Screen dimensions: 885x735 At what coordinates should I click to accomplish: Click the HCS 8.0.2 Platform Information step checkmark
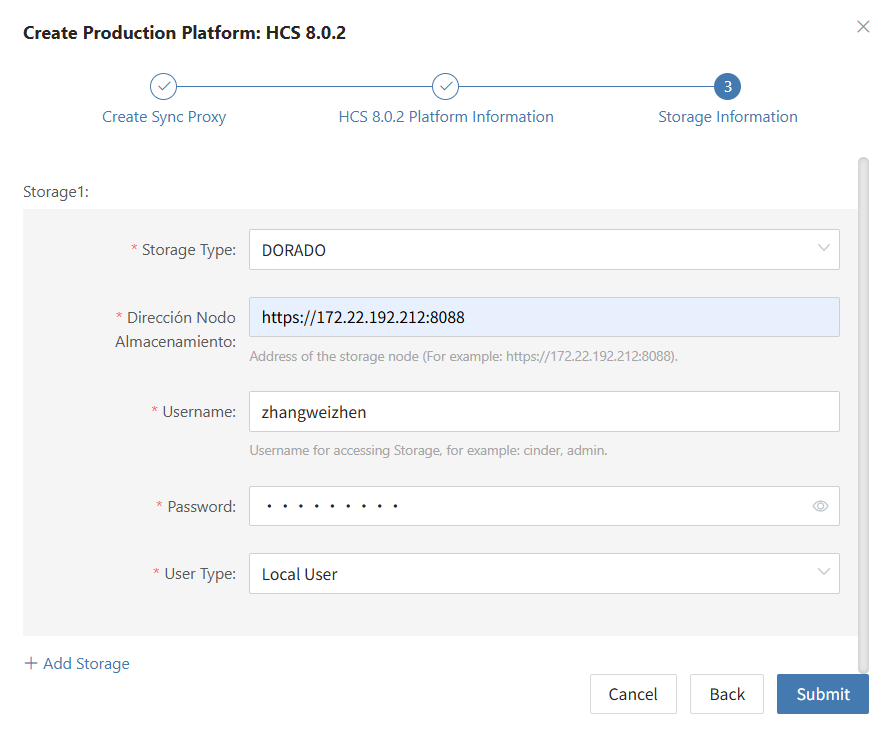(x=445, y=86)
